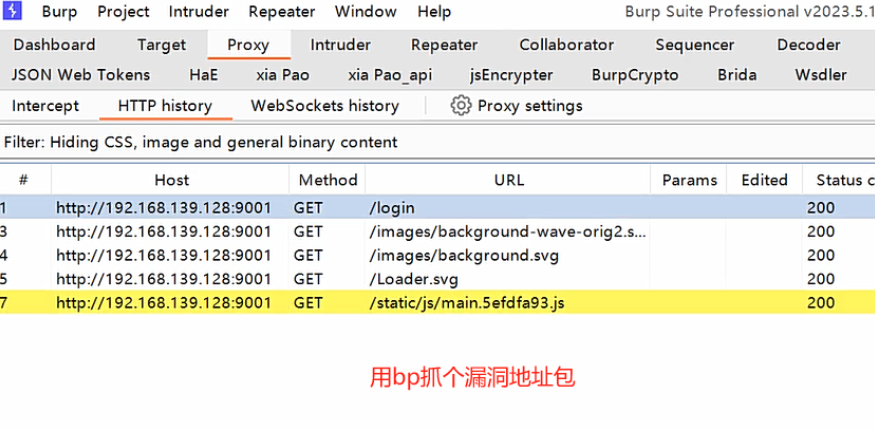Open the history filter bar
This screenshot has width=875, height=429.
click(438, 142)
